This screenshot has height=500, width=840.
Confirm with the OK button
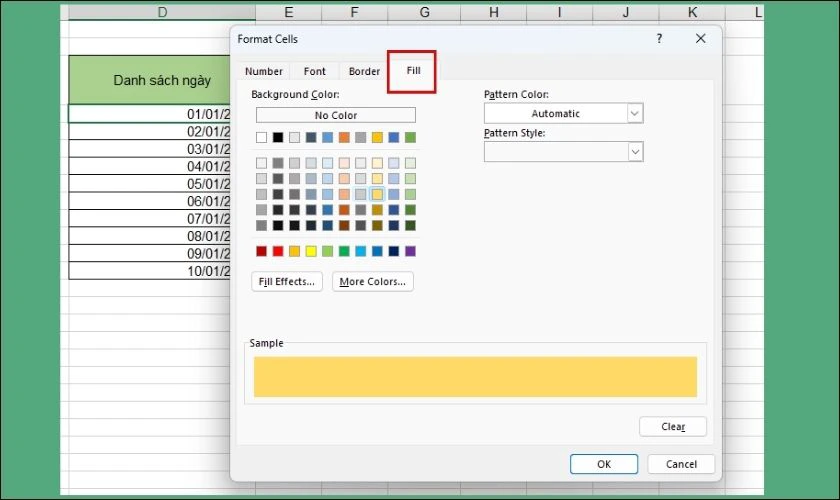click(x=604, y=464)
